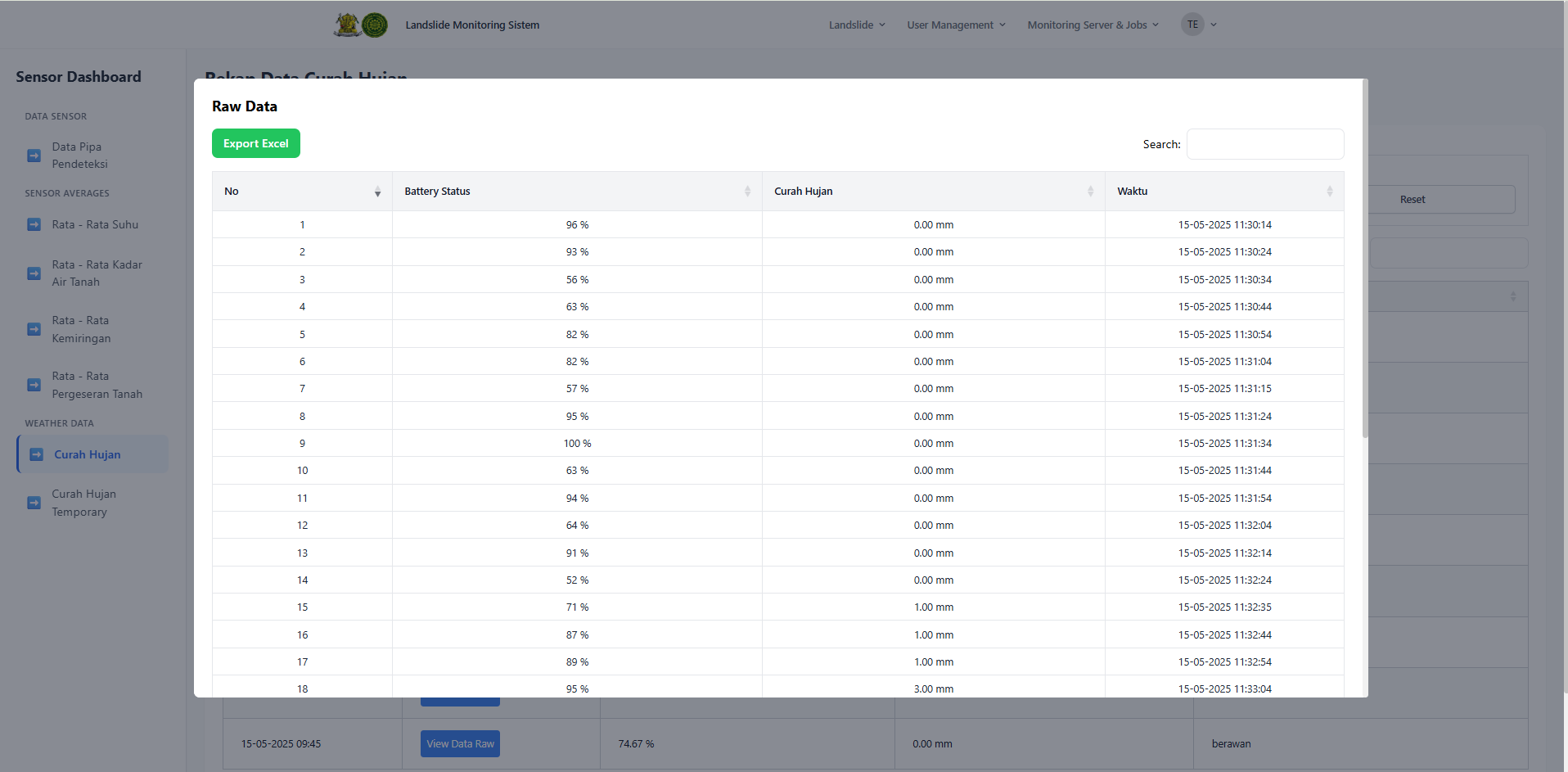This screenshot has width=1568, height=772.
Task: Sort table by Curah Hujan column
Action: click(x=933, y=192)
